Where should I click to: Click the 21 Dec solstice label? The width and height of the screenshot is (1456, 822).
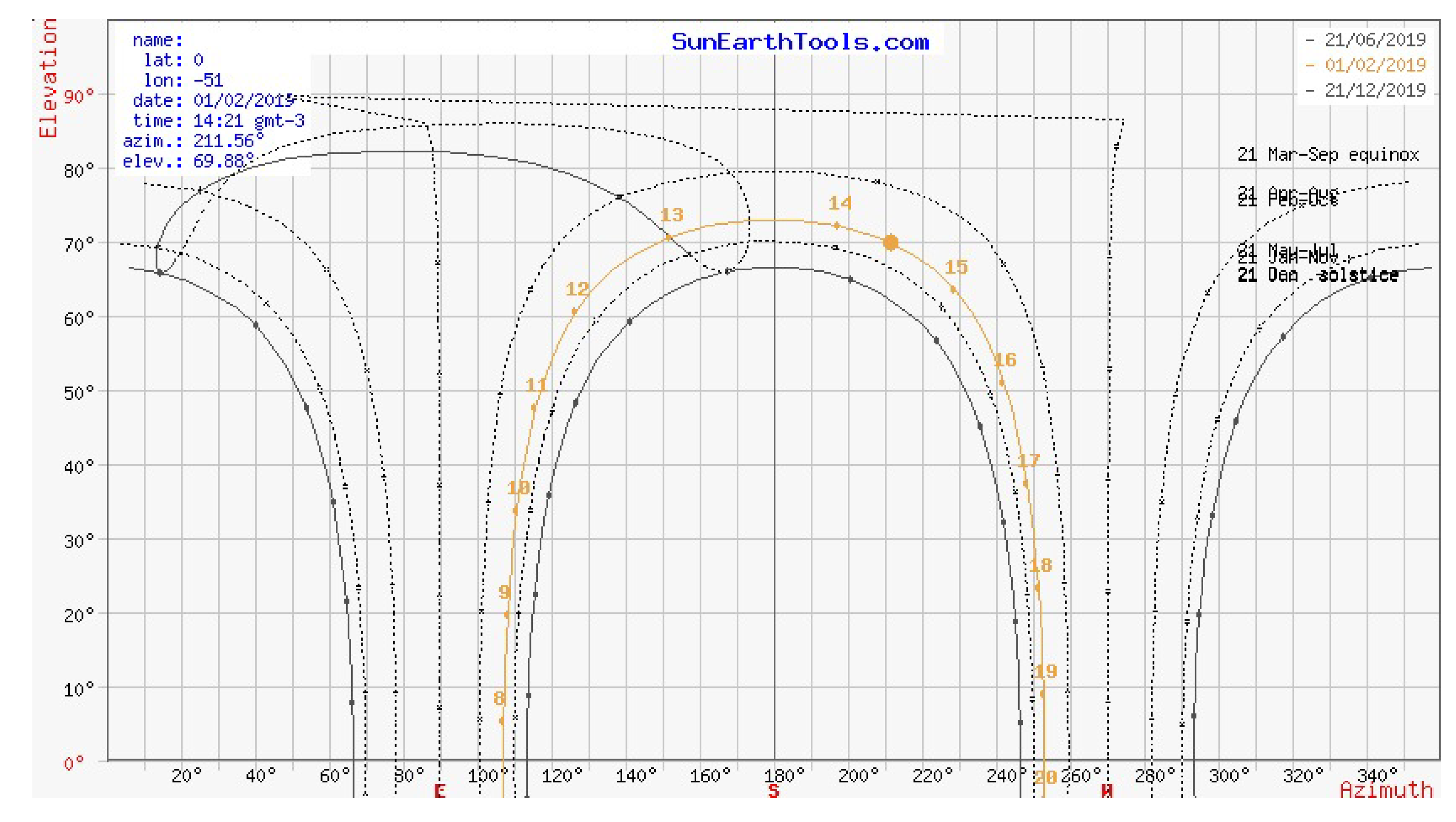(1318, 275)
